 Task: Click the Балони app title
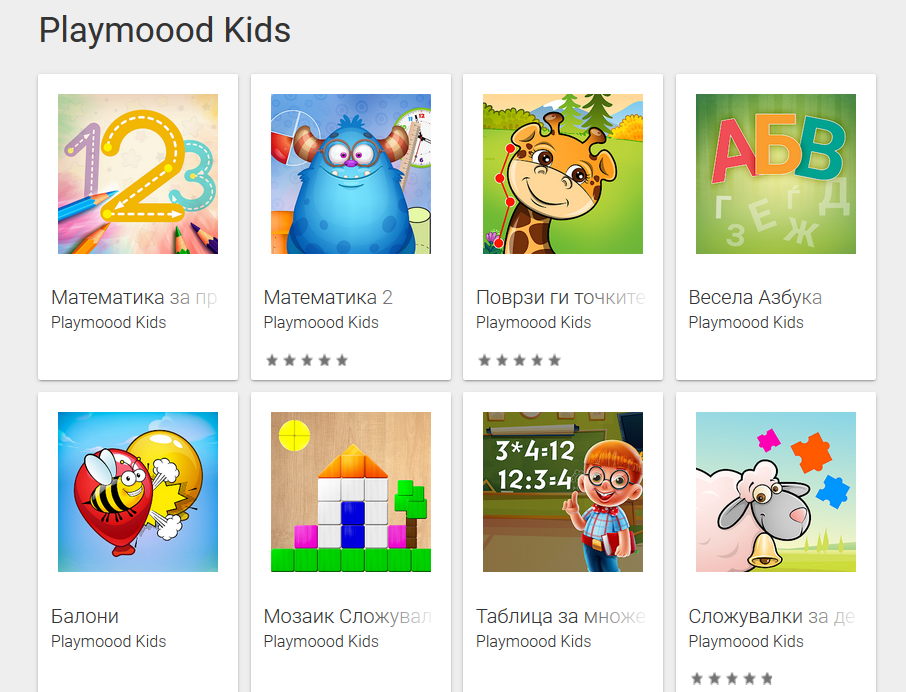point(85,616)
